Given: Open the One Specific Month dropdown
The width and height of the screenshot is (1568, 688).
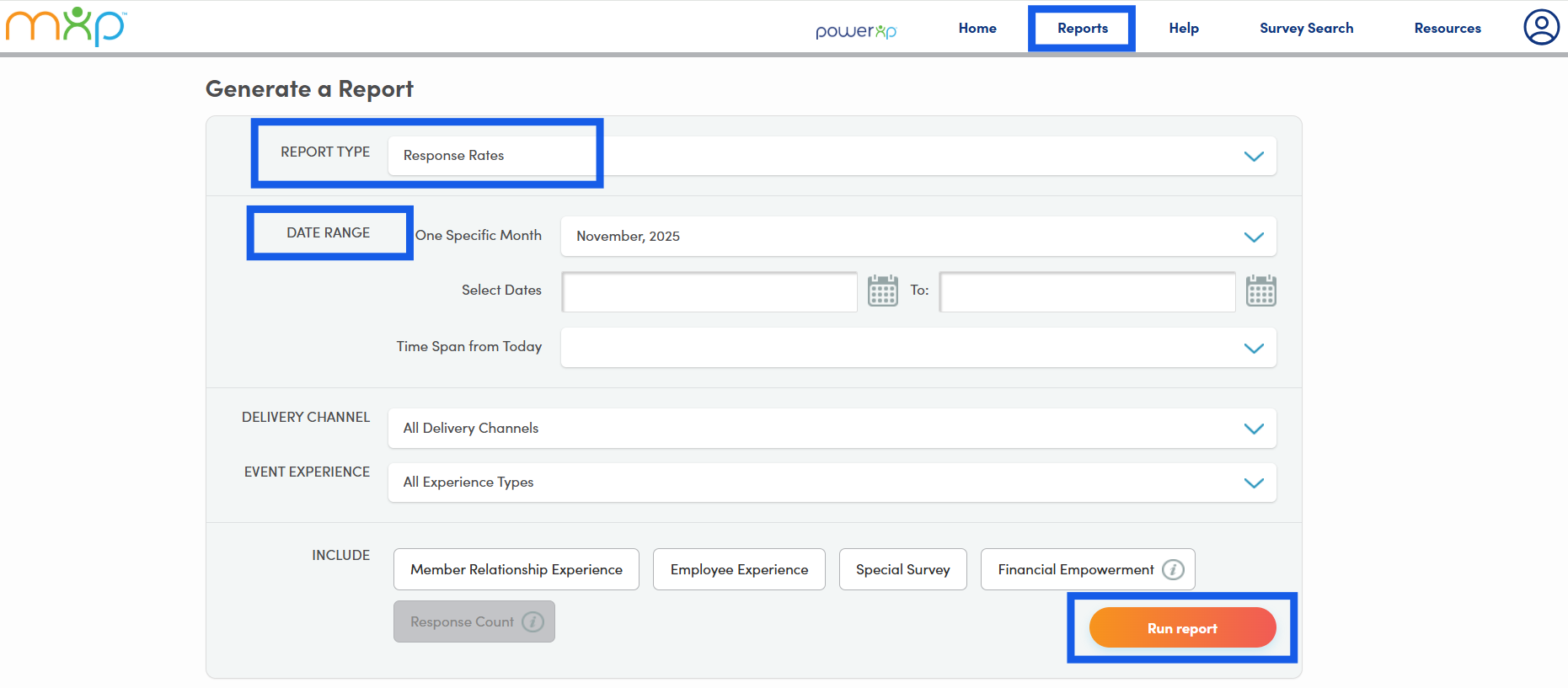Looking at the screenshot, I should click(x=918, y=237).
